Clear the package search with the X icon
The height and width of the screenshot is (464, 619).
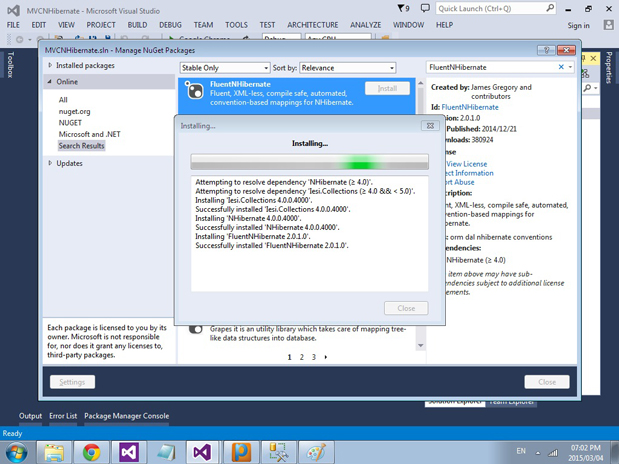pyautogui.click(x=561, y=67)
